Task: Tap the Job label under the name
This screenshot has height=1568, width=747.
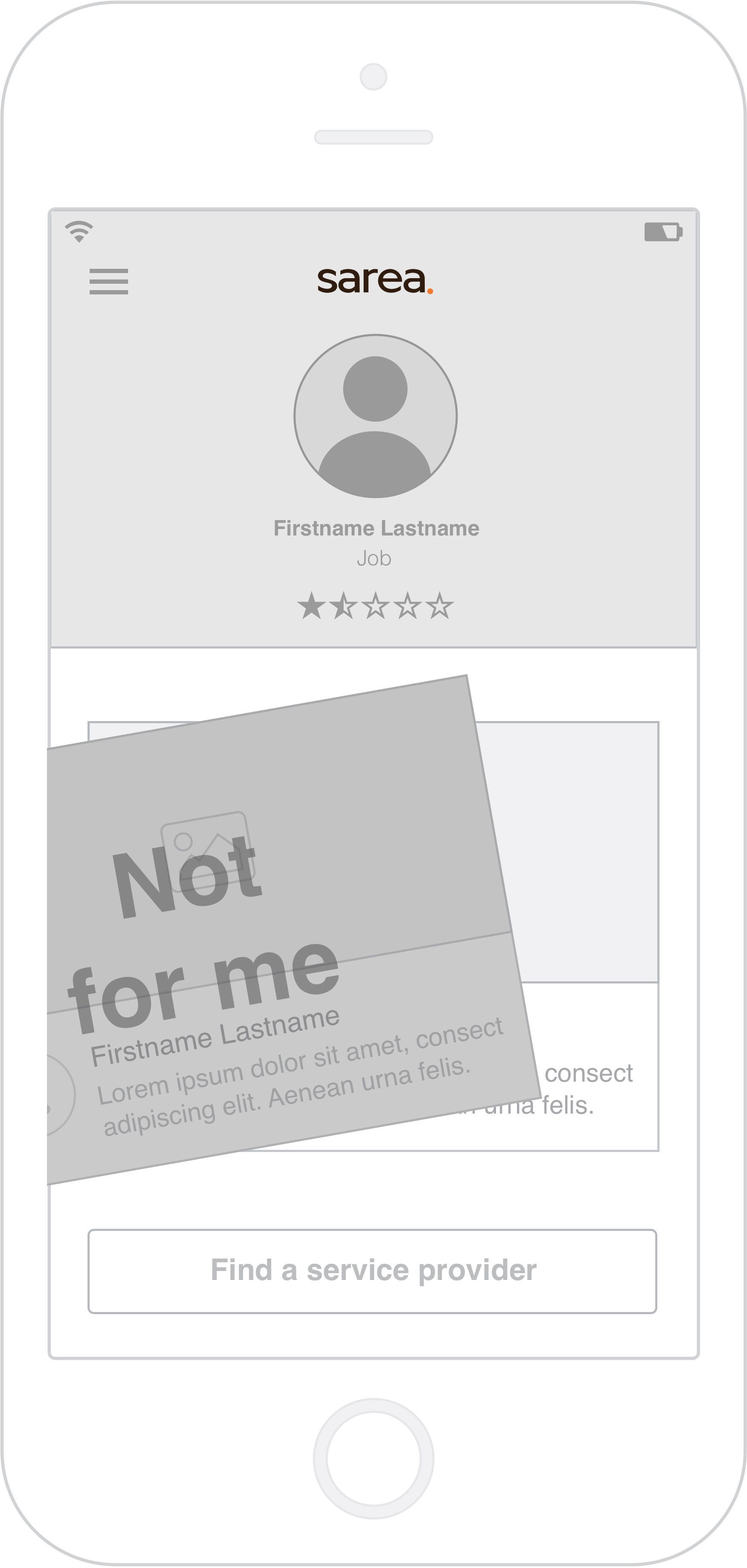Action: 374,558
